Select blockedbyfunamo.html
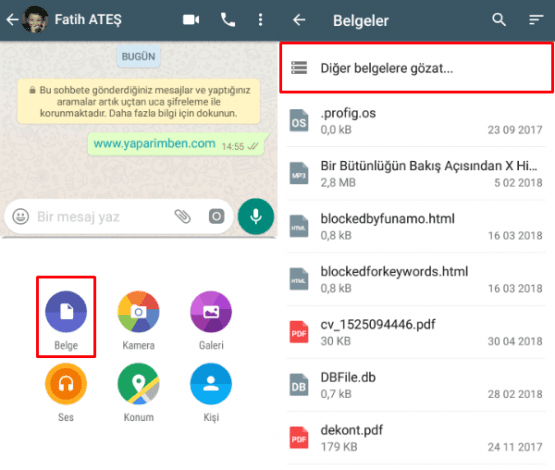Image resolution: width=555 pixels, height=470 pixels. click(x=416, y=226)
